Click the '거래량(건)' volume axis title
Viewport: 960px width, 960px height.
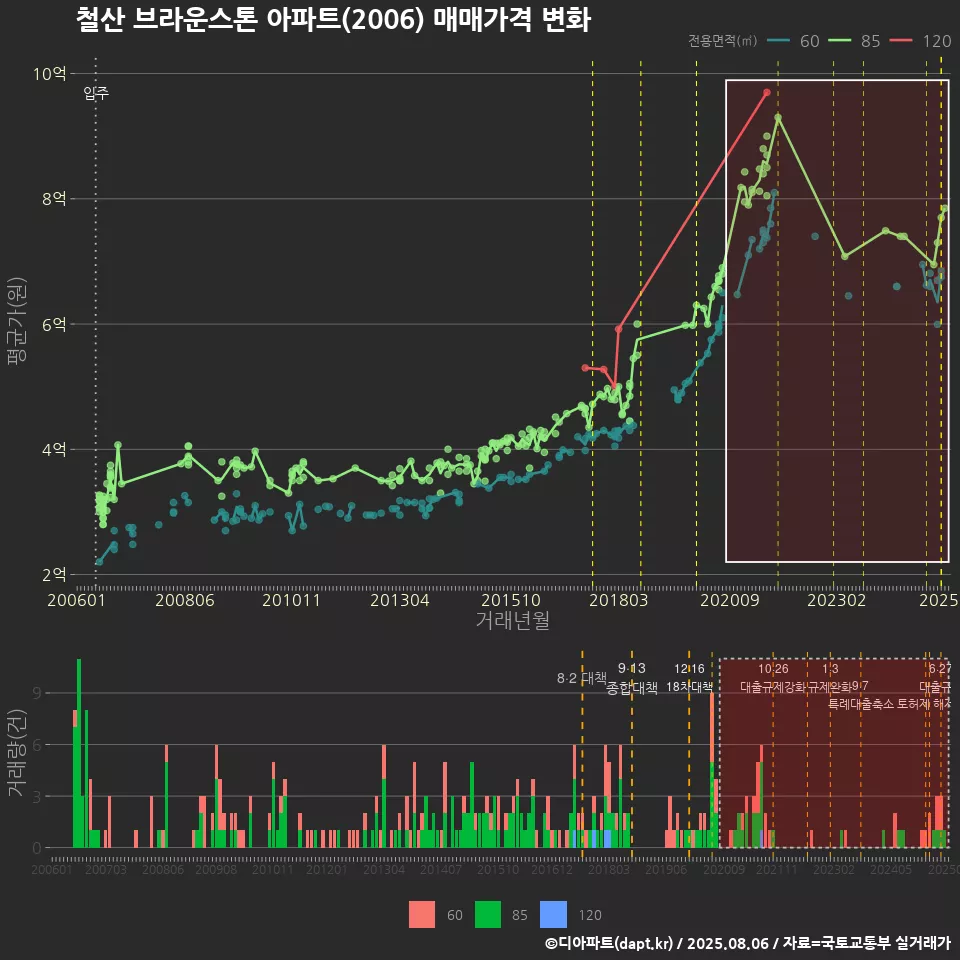point(17,754)
